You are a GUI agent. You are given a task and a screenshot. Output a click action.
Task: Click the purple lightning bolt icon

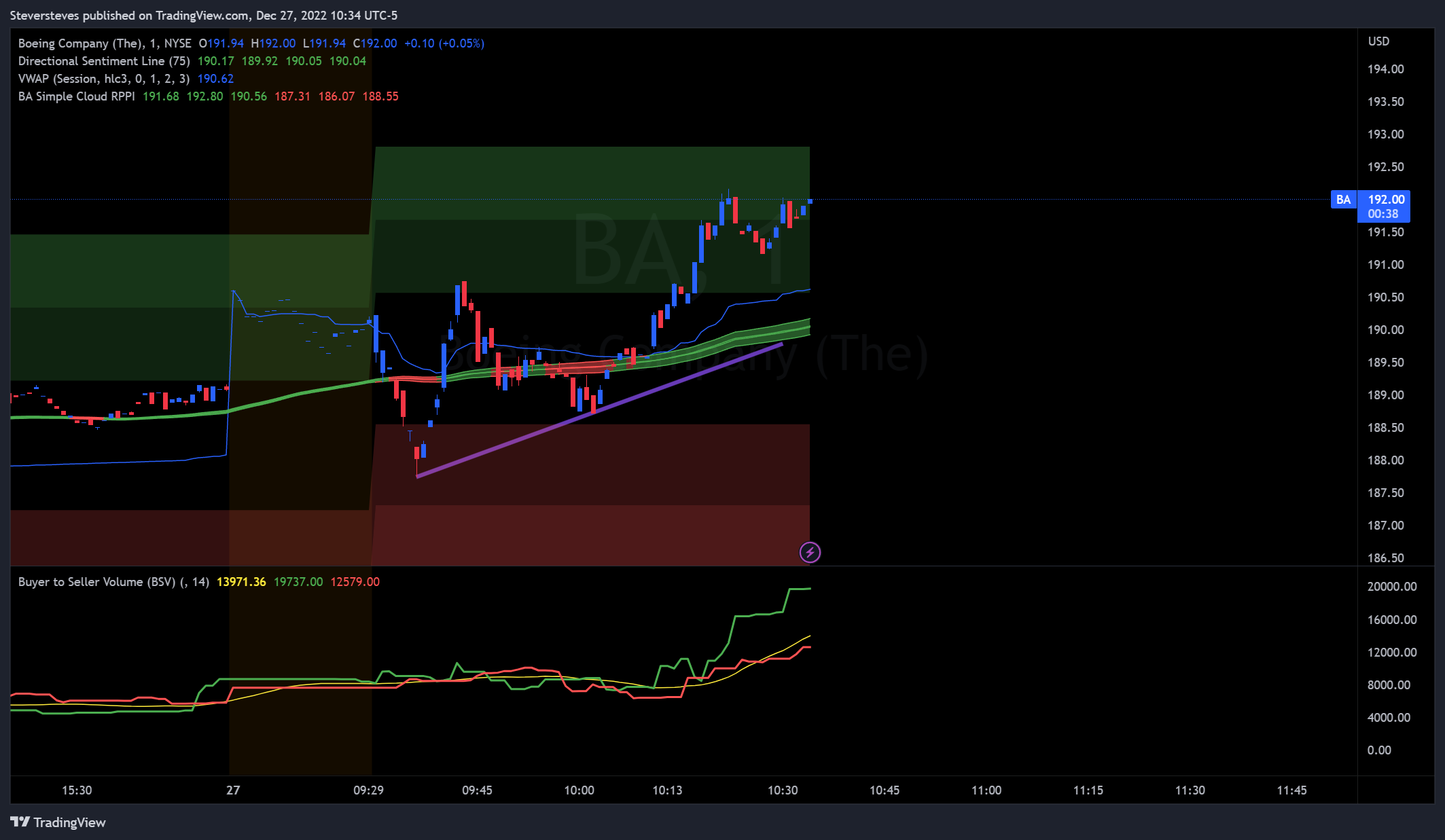pyautogui.click(x=810, y=552)
